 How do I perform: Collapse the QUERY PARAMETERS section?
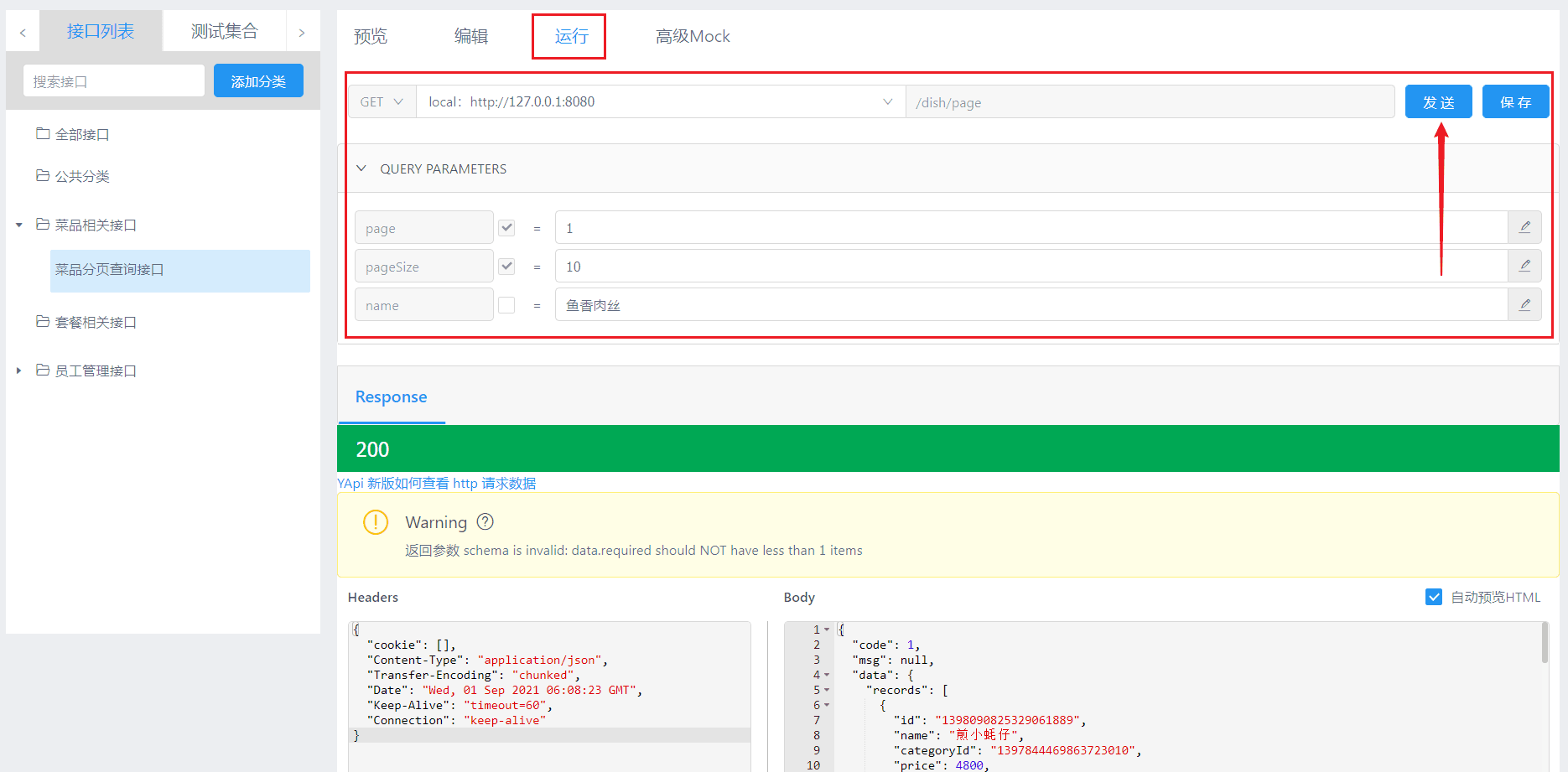[x=361, y=168]
